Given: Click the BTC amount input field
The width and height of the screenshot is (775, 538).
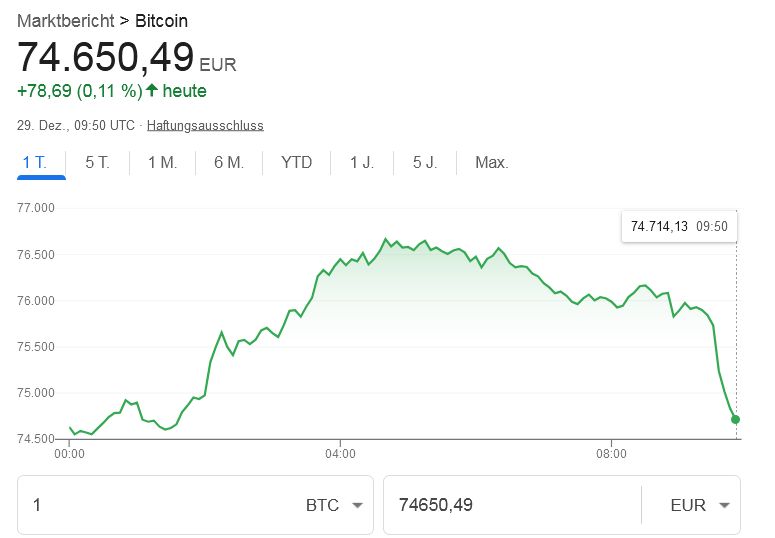Looking at the screenshot, I should click(160, 505).
